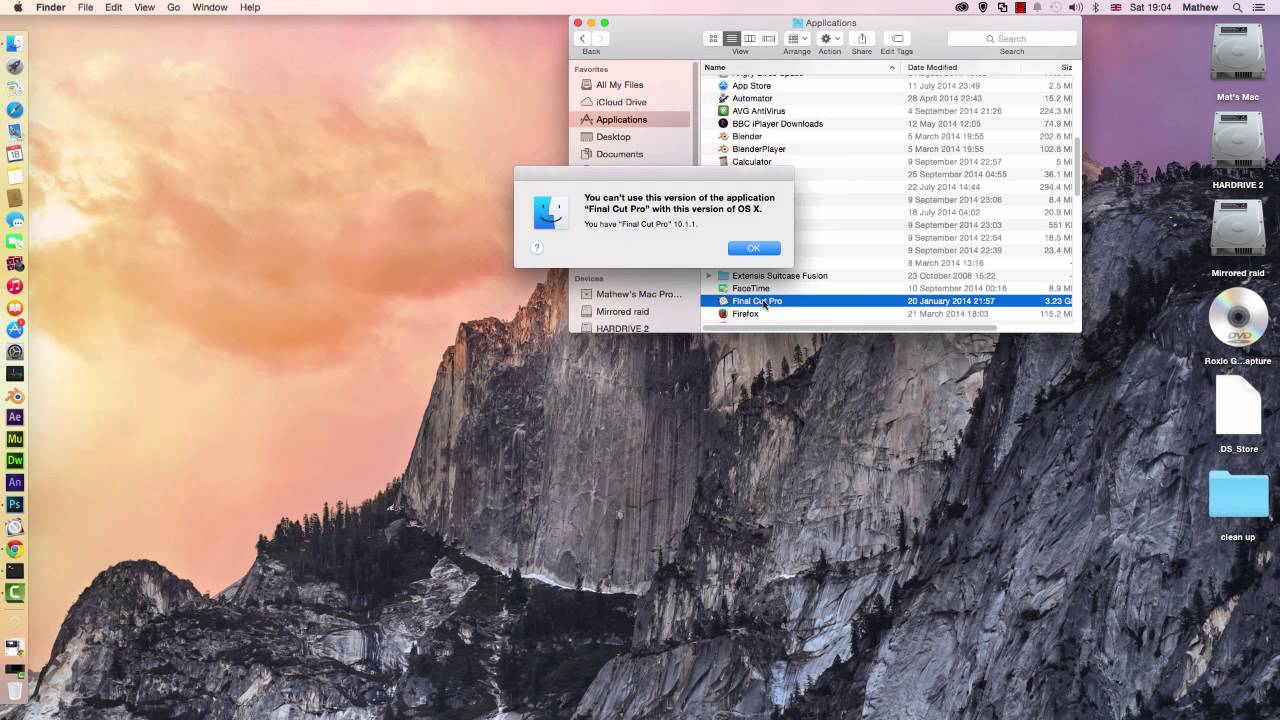Select the Automator app row
Screen dimensions: 1280x720
[886, 98]
